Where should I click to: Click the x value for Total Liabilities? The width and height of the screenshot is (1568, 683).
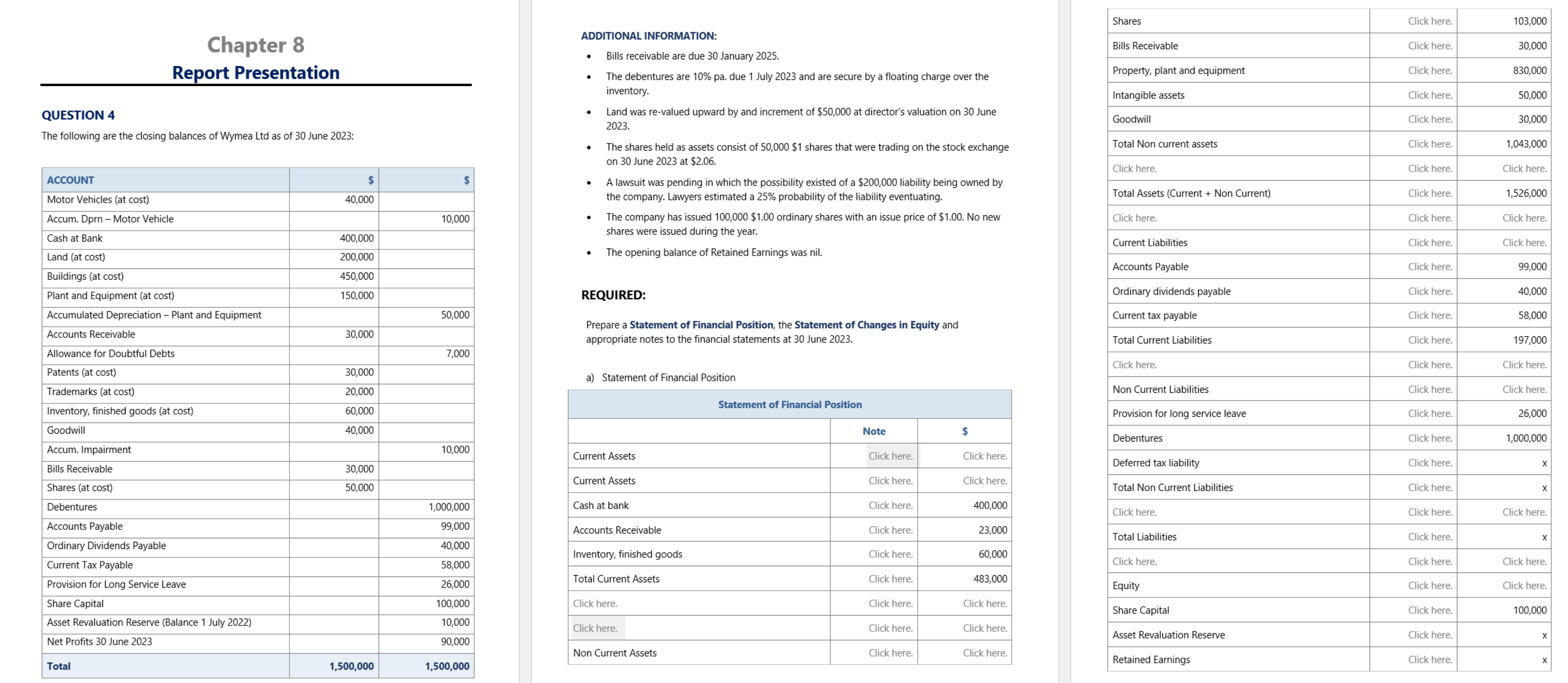[x=1544, y=537]
